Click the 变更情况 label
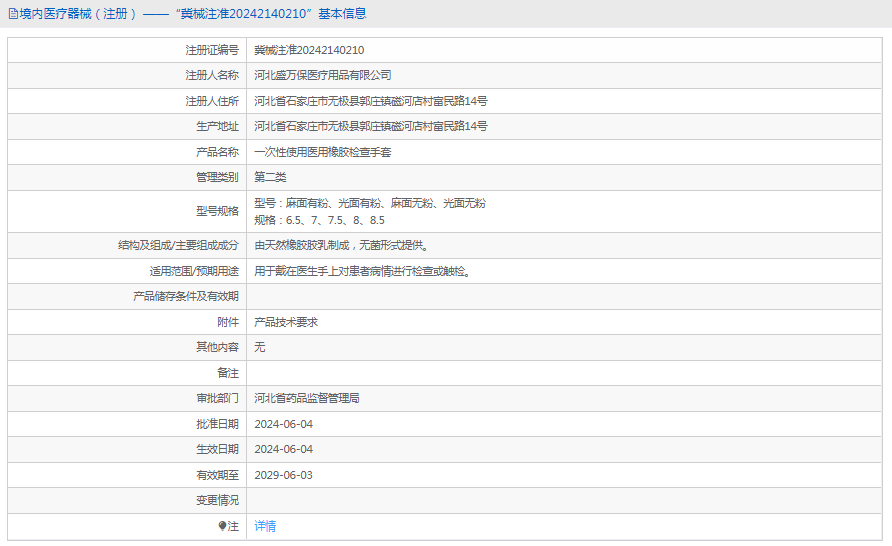Image resolution: width=892 pixels, height=546 pixels. click(x=217, y=500)
